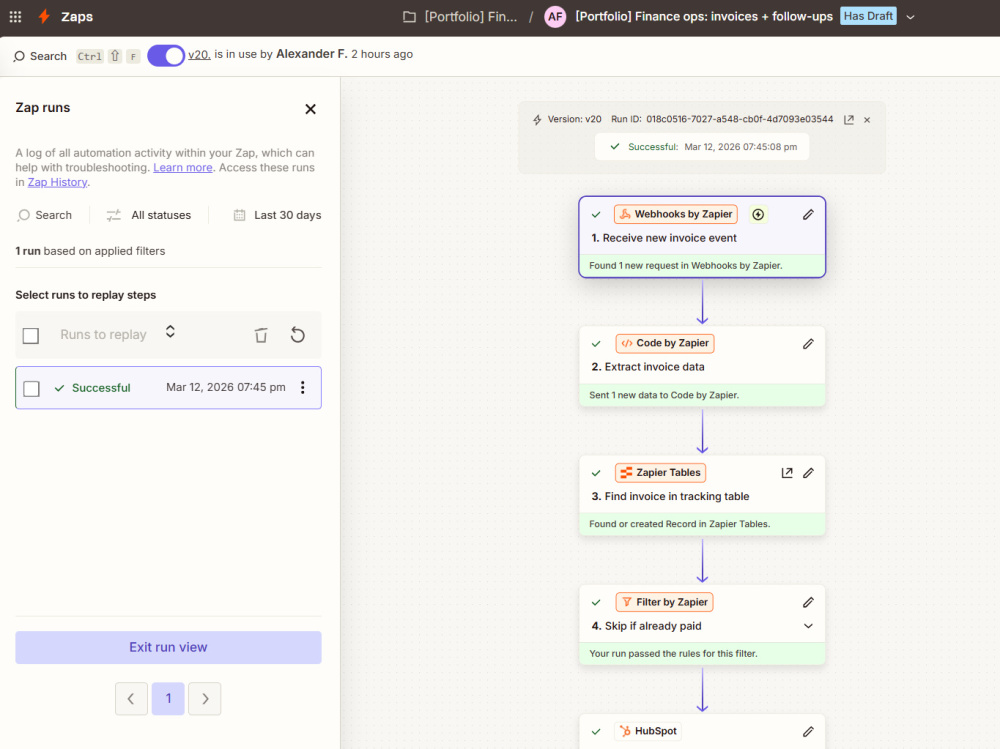Screen dimensions: 1000x749
Task: Check the Successful run checkbox
Action: [x=31, y=389]
